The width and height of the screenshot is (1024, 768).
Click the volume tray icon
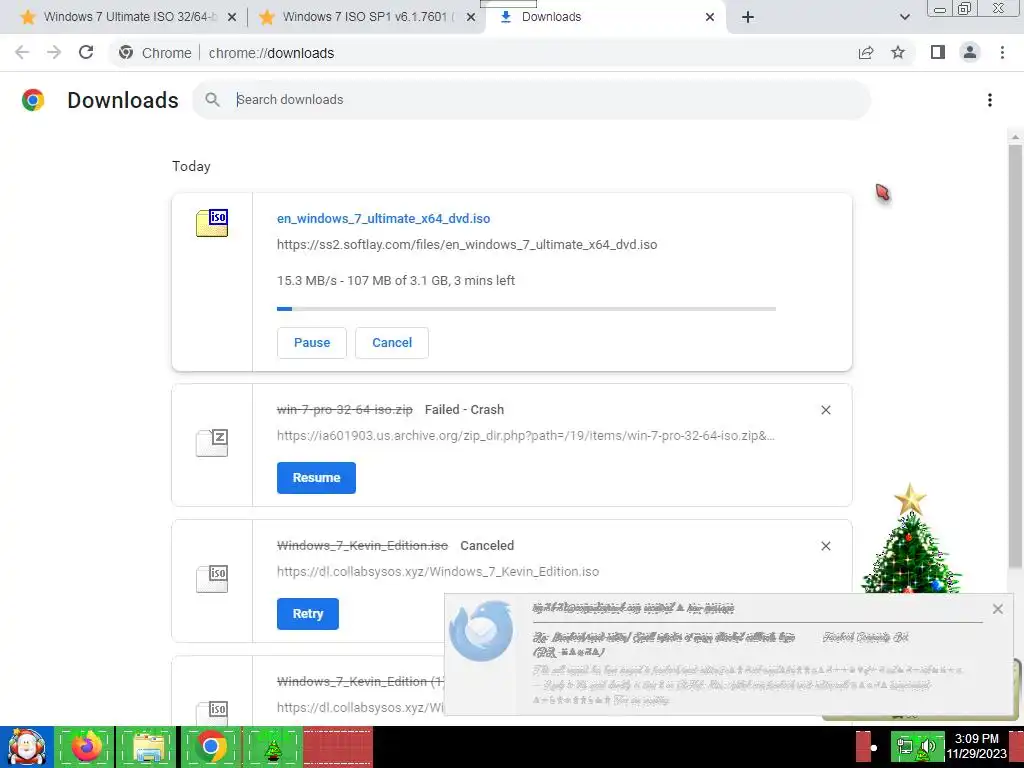point(929,746)
